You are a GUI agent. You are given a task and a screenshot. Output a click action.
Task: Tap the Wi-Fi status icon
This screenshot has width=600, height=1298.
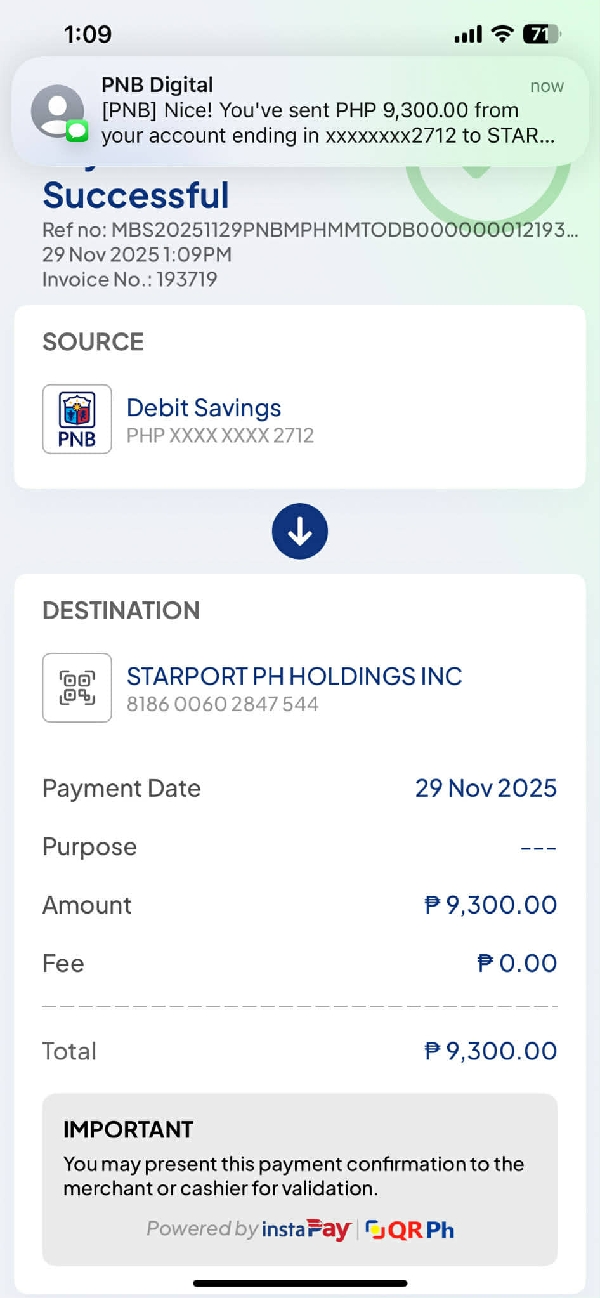click(501, 34)
